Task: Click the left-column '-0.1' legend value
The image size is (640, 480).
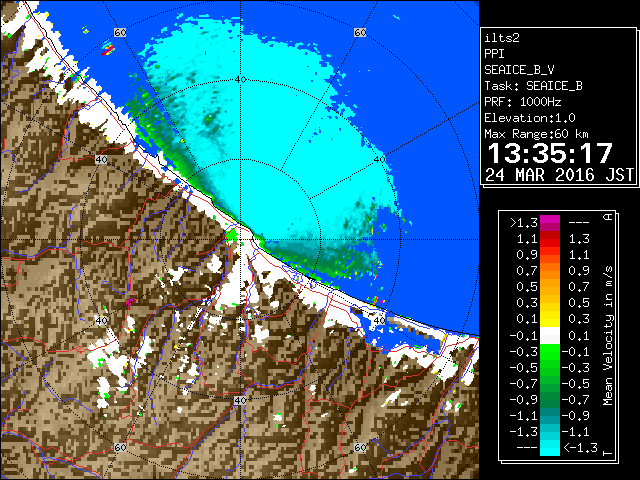Action: [x=524, y=336]
